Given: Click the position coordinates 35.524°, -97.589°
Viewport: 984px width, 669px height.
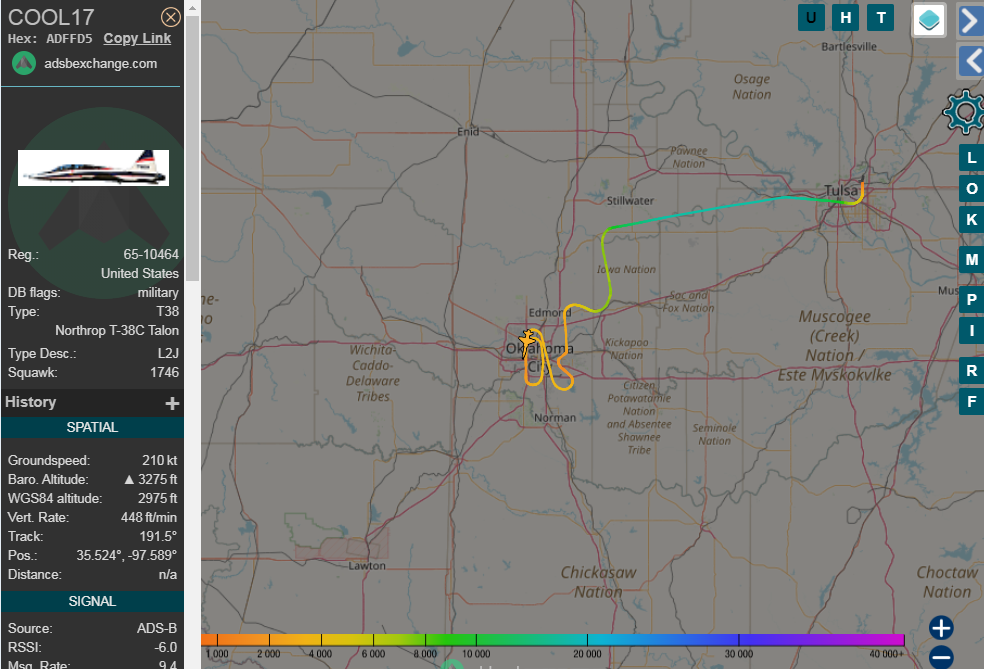Looking at the screenshot, I should pyautogui.click(x=127, y=555).
